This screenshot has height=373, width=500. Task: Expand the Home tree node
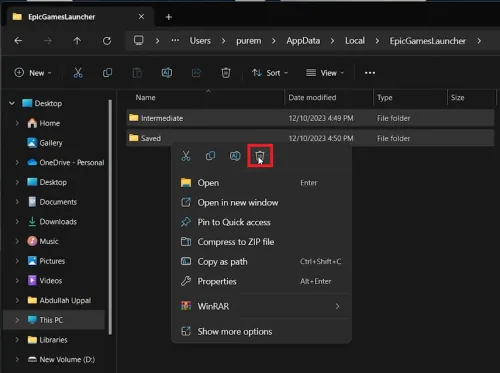pos(17,123)
